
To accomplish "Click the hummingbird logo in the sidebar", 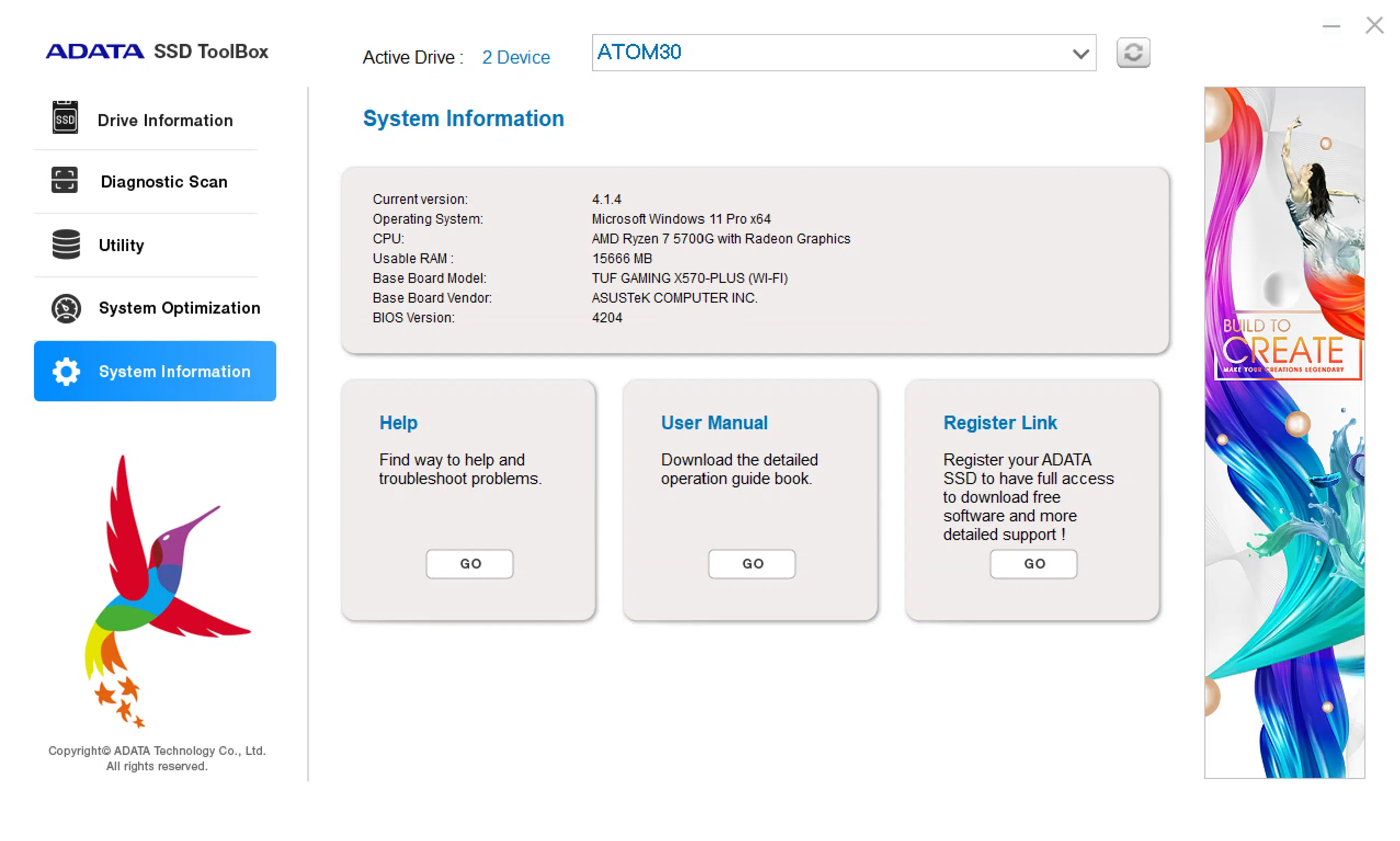I will (167, 590).
